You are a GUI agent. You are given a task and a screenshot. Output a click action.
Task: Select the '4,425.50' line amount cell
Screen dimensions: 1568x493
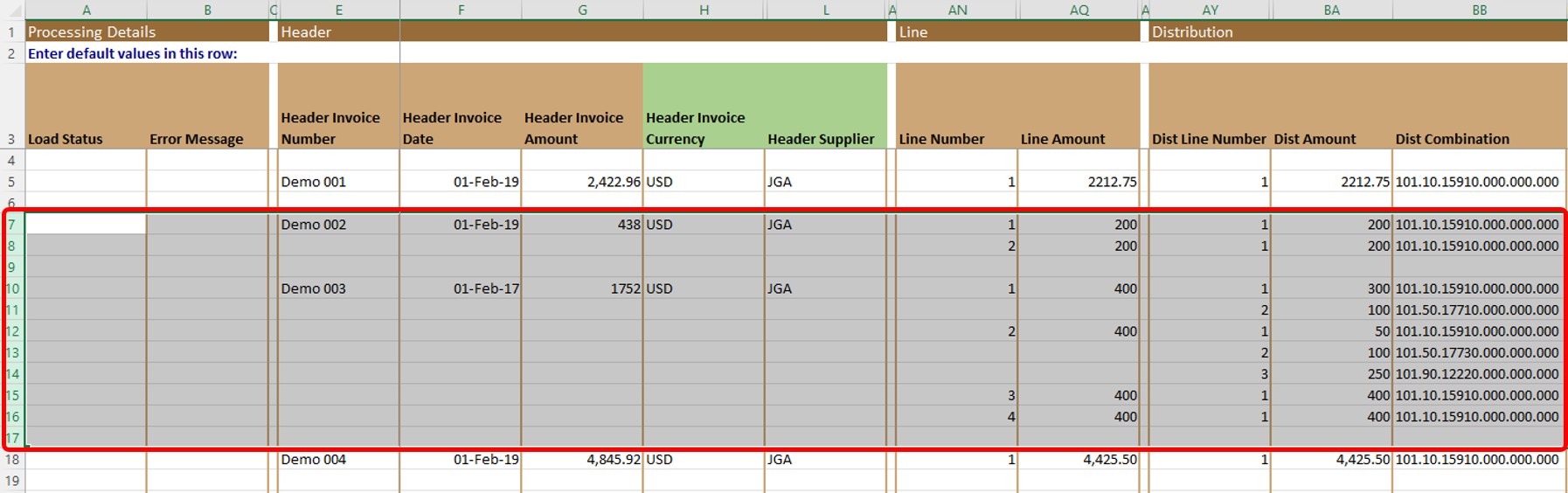tap(1079, 459)
